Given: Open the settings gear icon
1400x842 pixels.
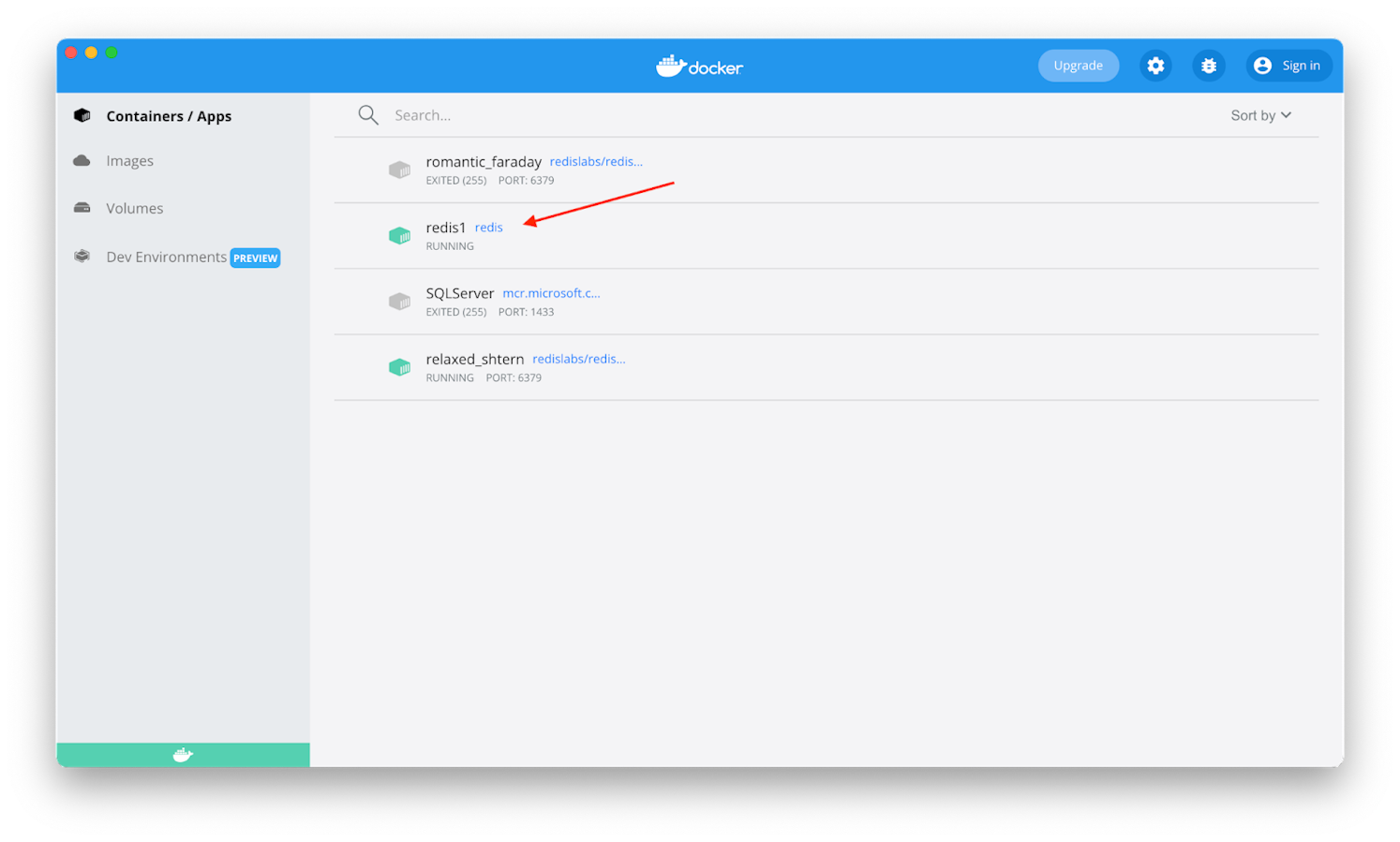Looking at the screenshot, I should [x=1155, y=66].
